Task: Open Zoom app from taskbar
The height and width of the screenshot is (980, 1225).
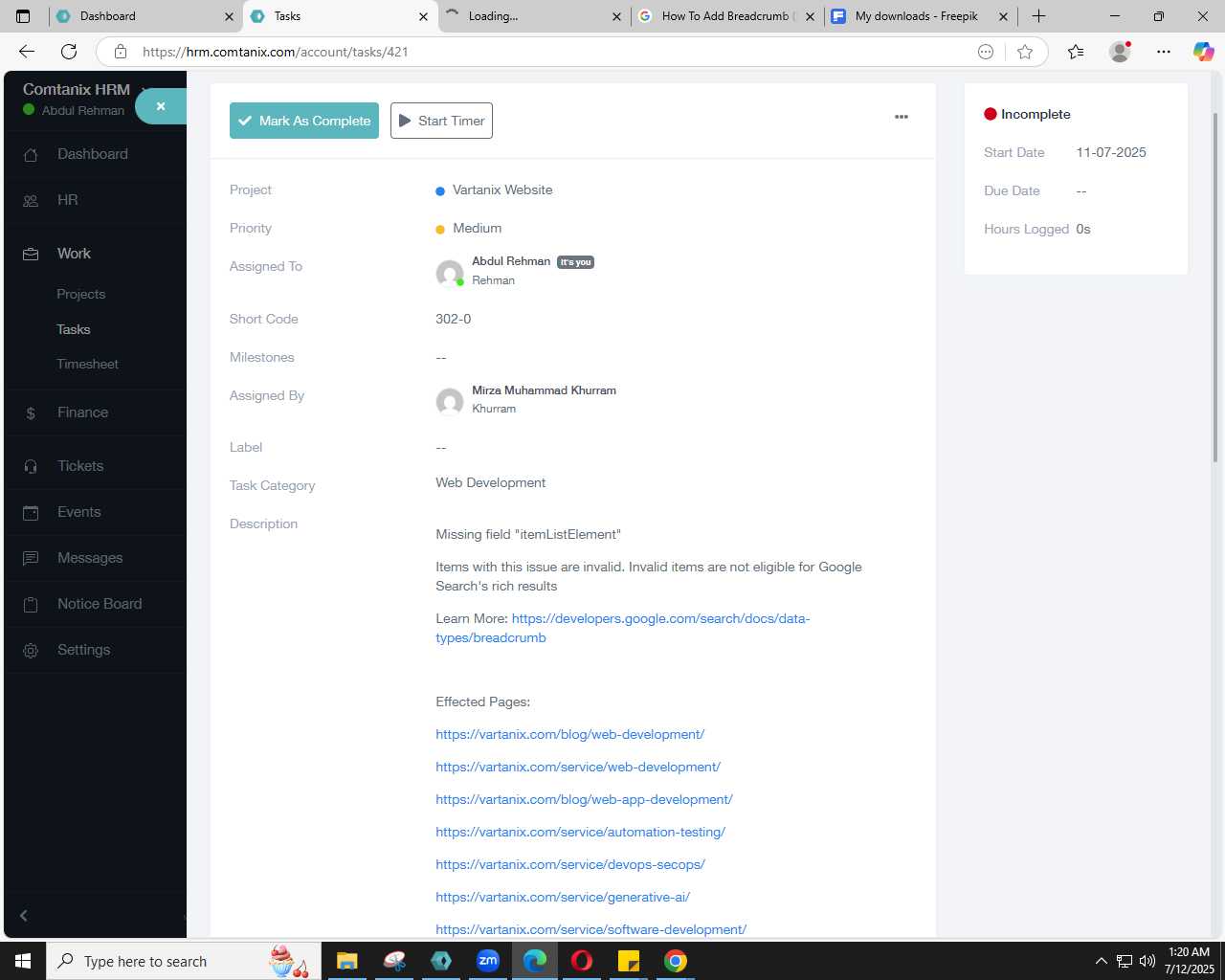Action: (x=488, y=961)
